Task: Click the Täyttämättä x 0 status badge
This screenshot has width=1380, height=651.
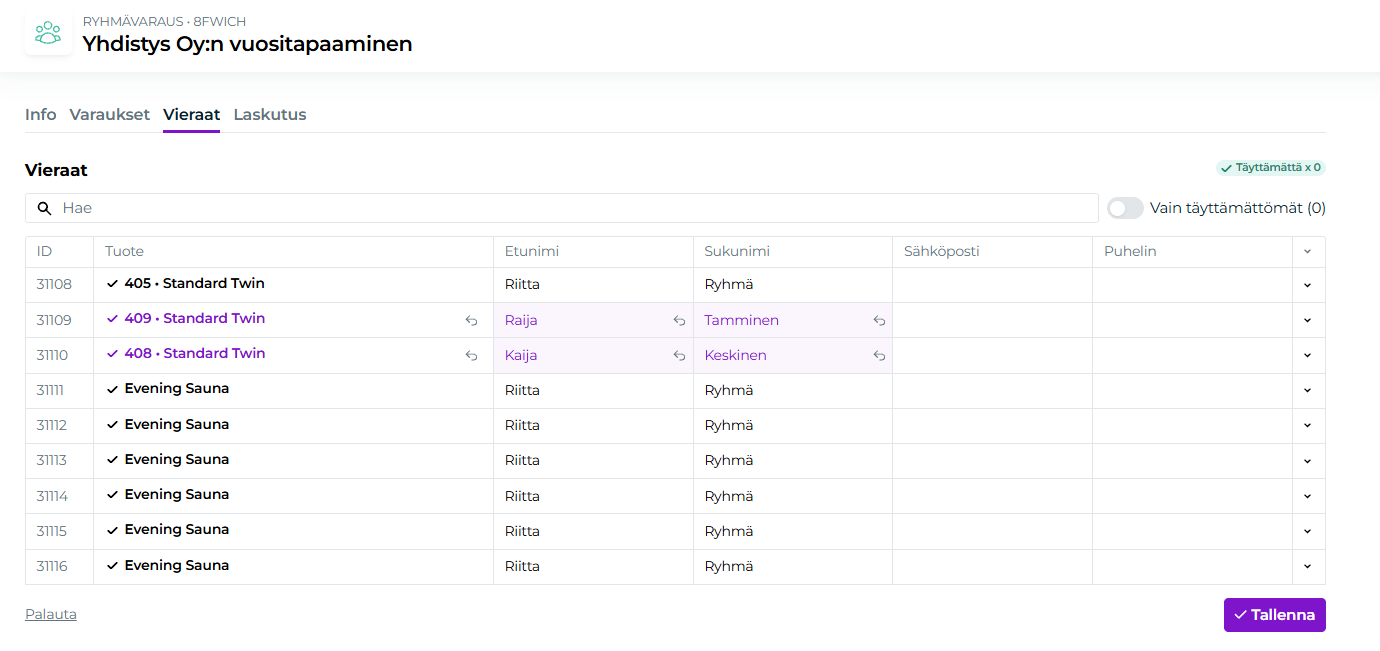Action: click(1270, 168)
